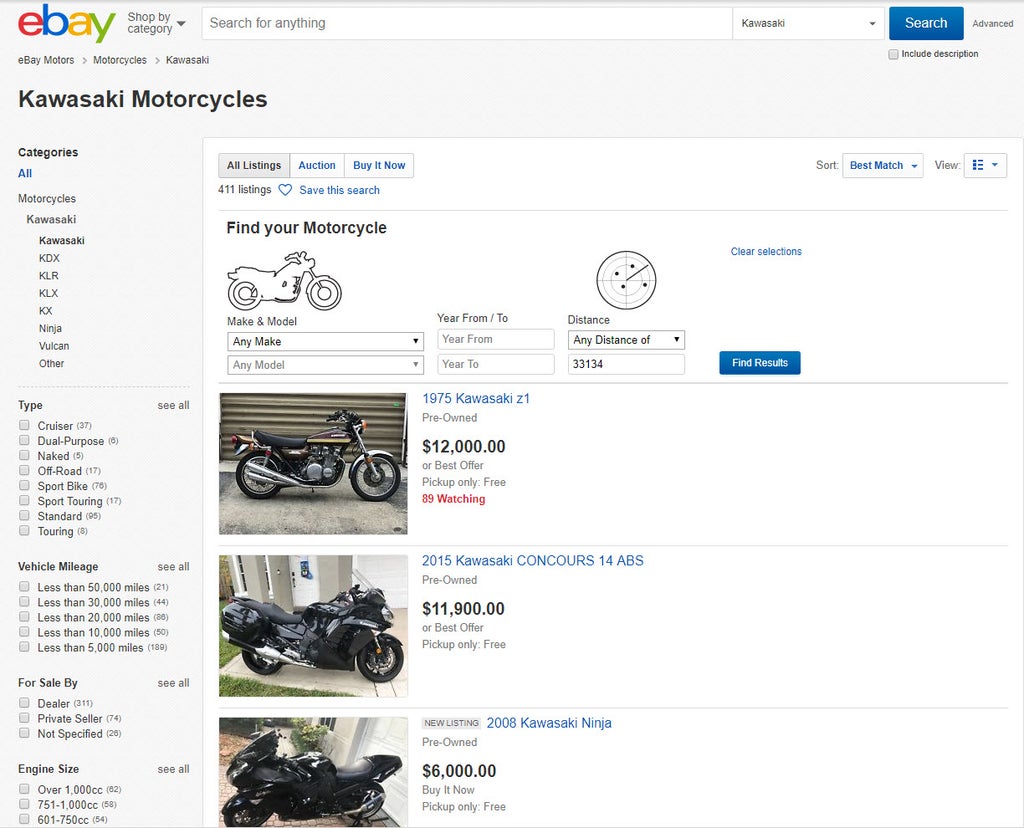Check the Sport Bike checkbox
1024x828 pixels.
click(x=24, y=485)
